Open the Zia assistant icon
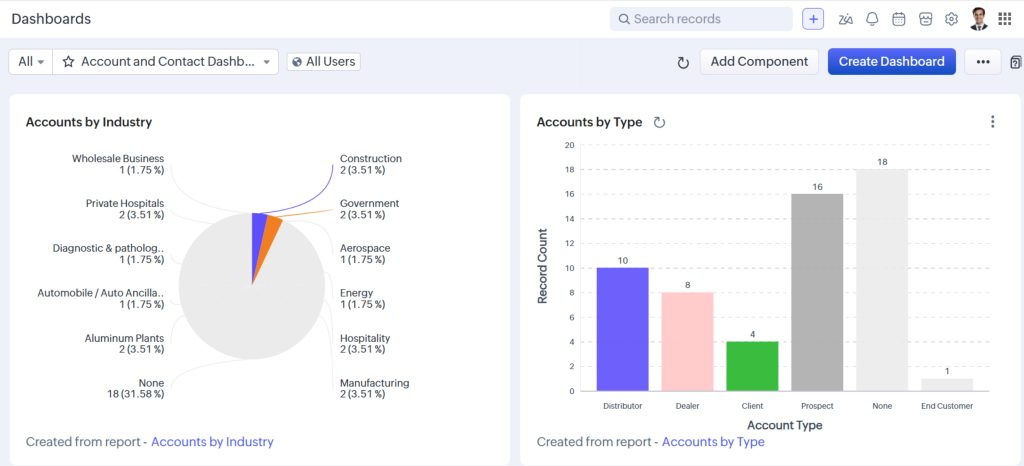This screenshot has width=1024, height=466. pyautogui.click(x=846, y=19)
